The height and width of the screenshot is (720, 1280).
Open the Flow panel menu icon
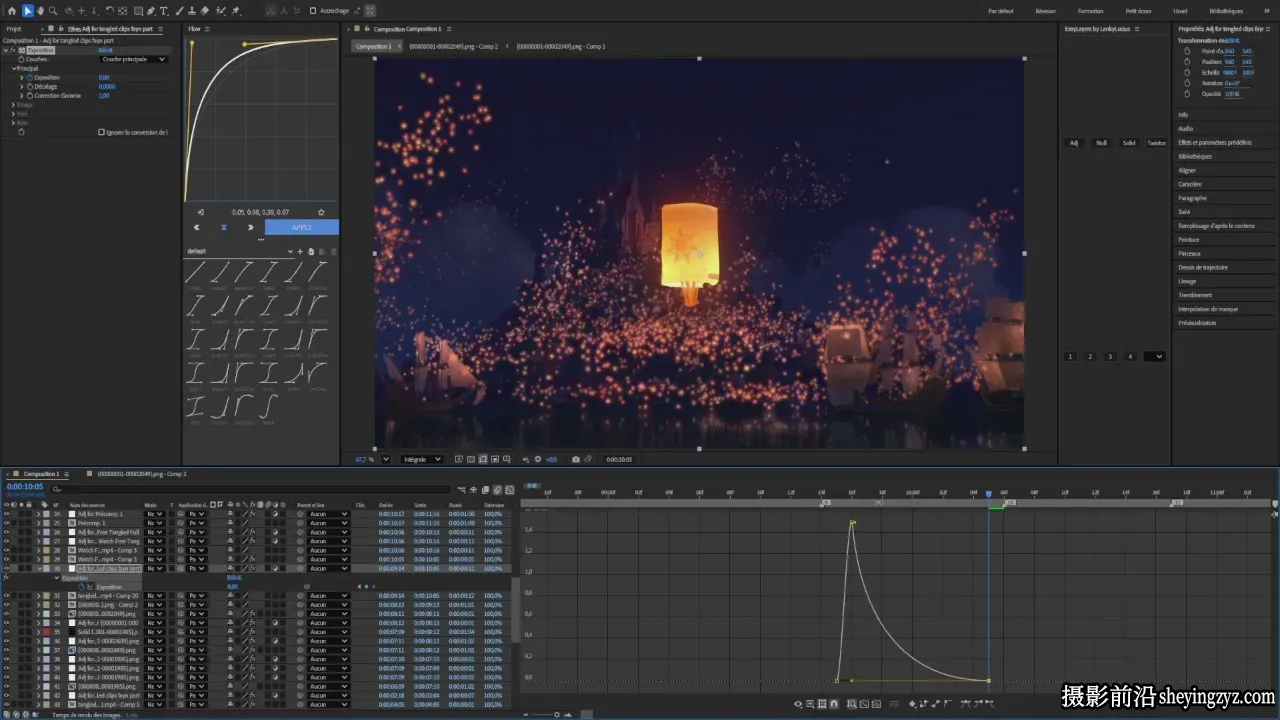(208, 28)
